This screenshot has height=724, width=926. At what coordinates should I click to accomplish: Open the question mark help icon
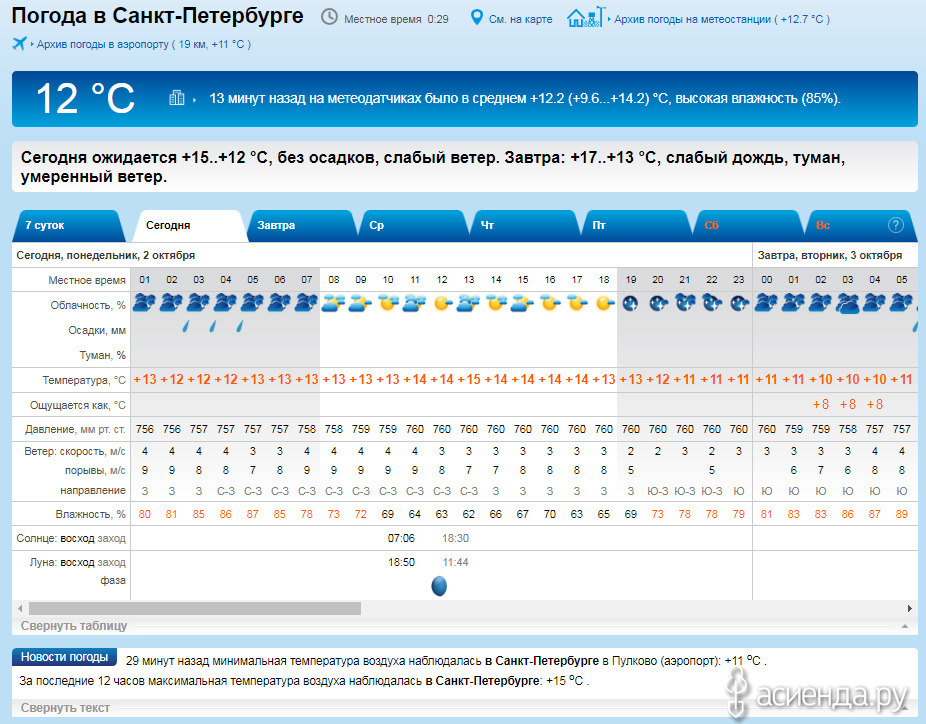(896, 225)
